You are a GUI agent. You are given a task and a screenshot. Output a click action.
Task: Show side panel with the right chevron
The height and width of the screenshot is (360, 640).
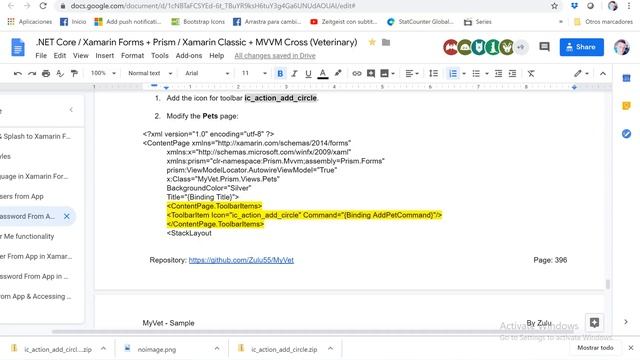pos(626,322)
